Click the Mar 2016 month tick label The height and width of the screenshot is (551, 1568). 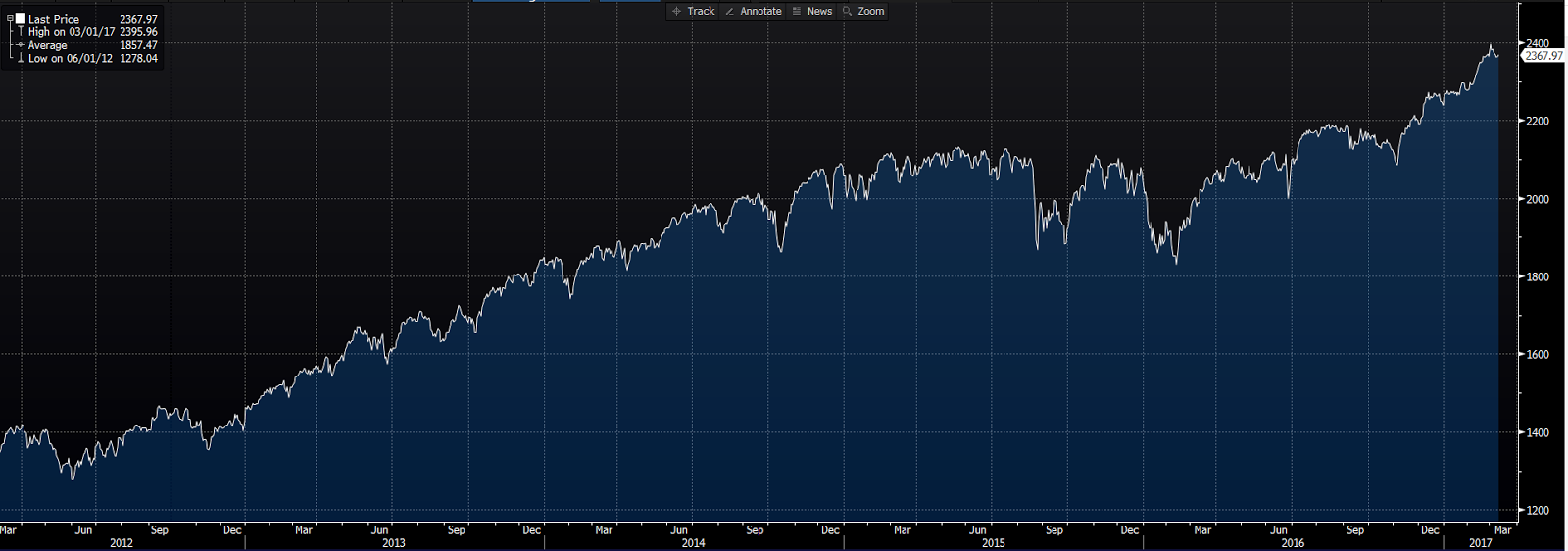coord(1202,530)
